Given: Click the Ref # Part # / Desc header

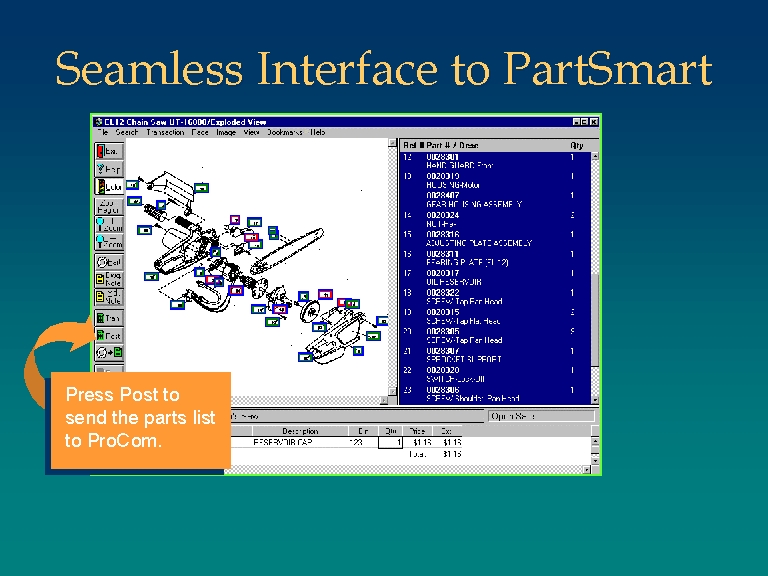Looking at the screenshot, I should point(440,145).
